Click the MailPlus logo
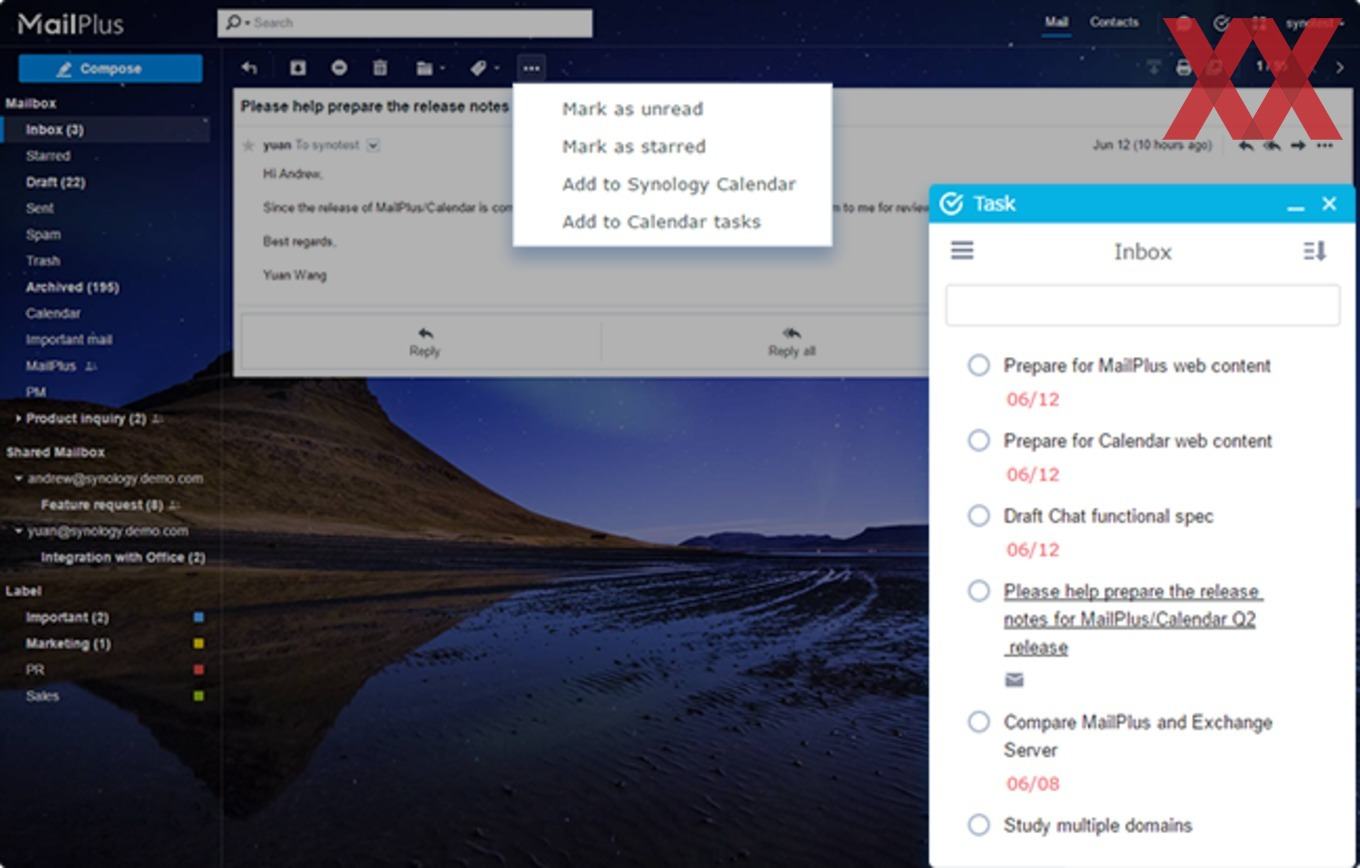This screenshot has width=1360, height=868. [x=71, y=23]
